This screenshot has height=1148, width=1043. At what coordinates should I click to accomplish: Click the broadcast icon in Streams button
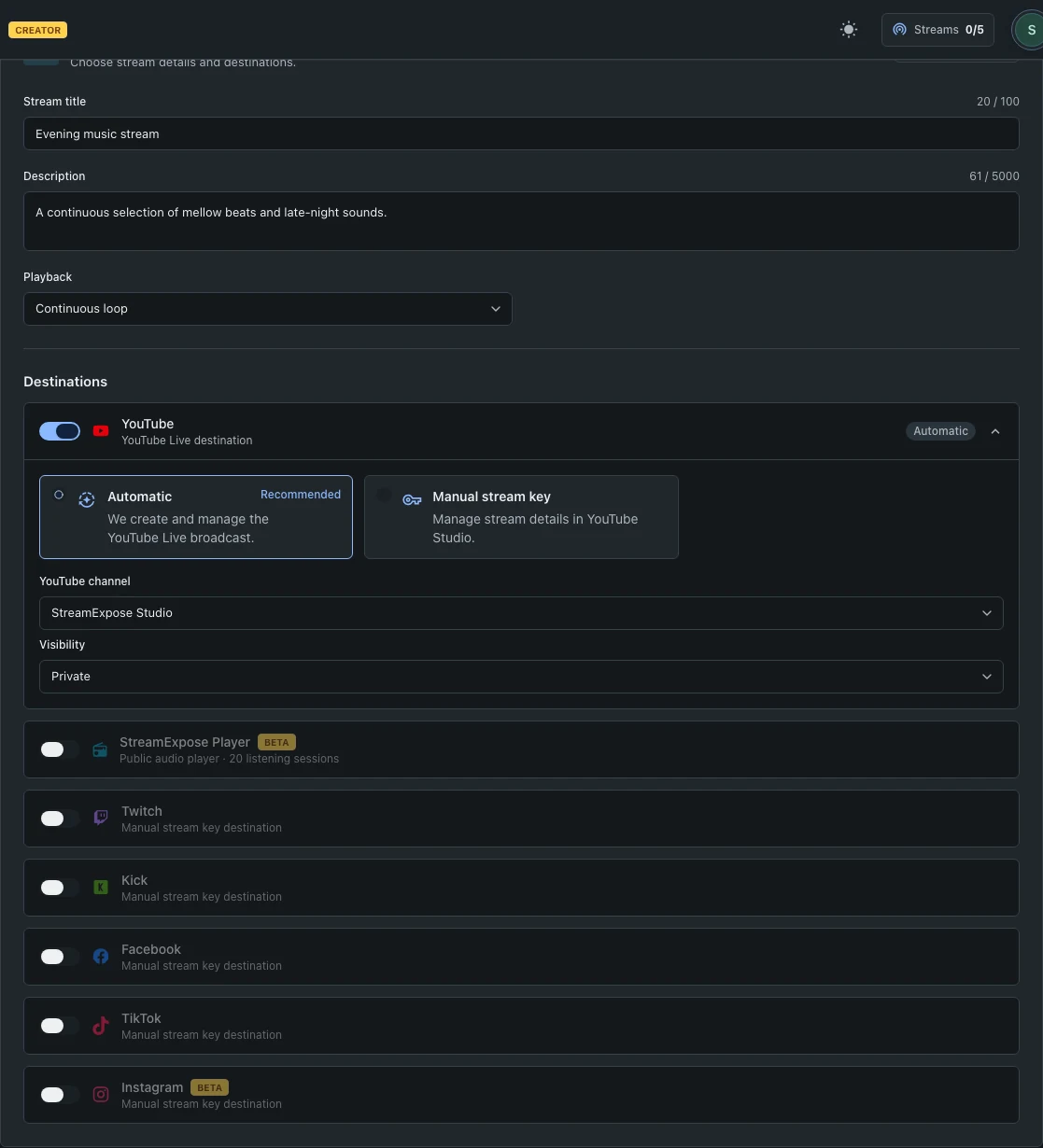899,30
